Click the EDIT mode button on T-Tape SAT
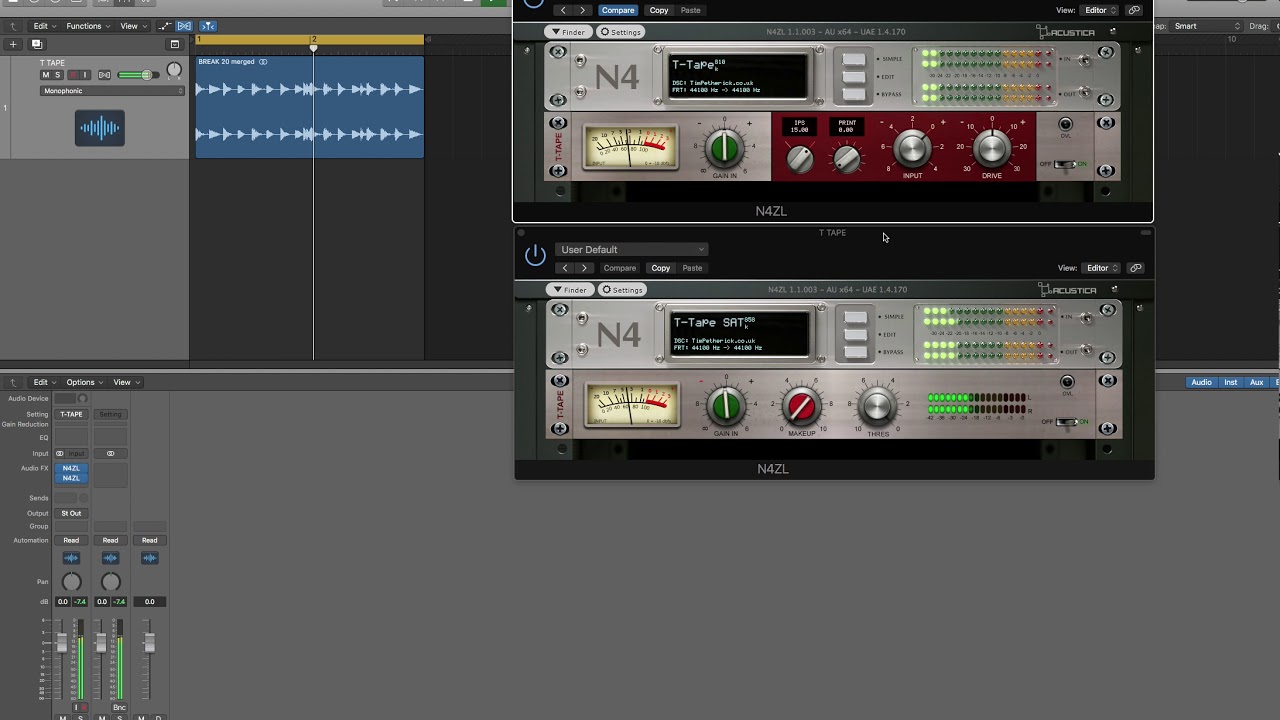Viewport: 1280px width, 720px height. click(855, 335)
